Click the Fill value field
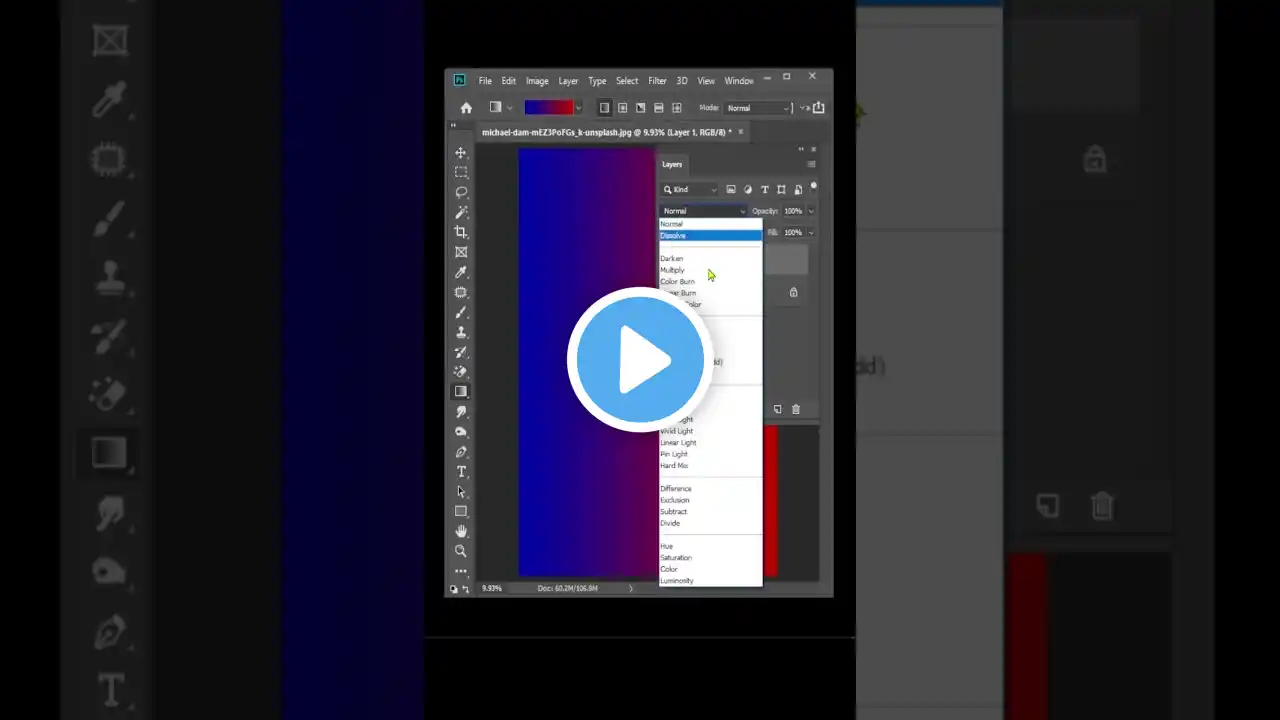The image size is (1280, 720). [x=793, y=232]
